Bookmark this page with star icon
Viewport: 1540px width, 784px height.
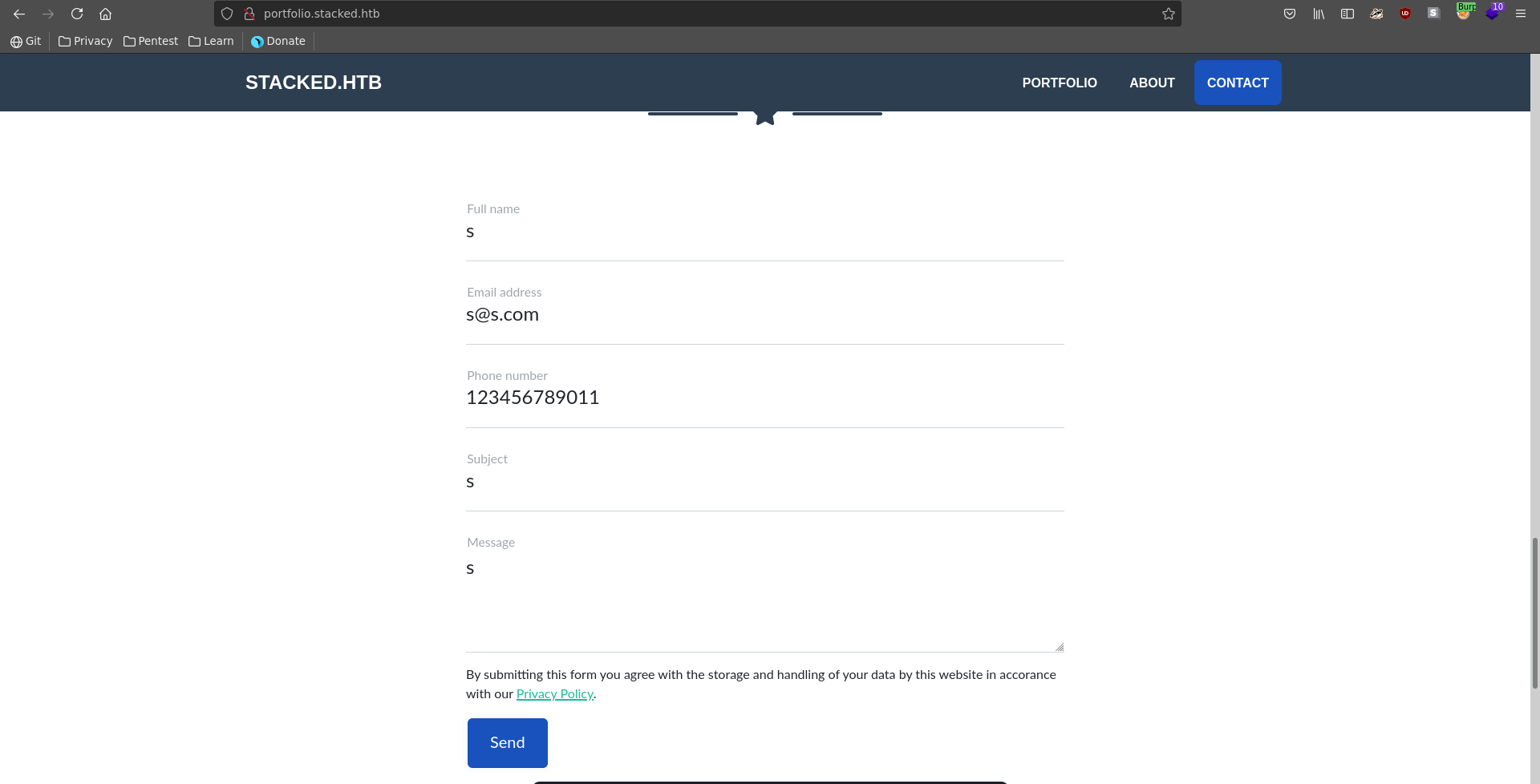pos(1169,14)
